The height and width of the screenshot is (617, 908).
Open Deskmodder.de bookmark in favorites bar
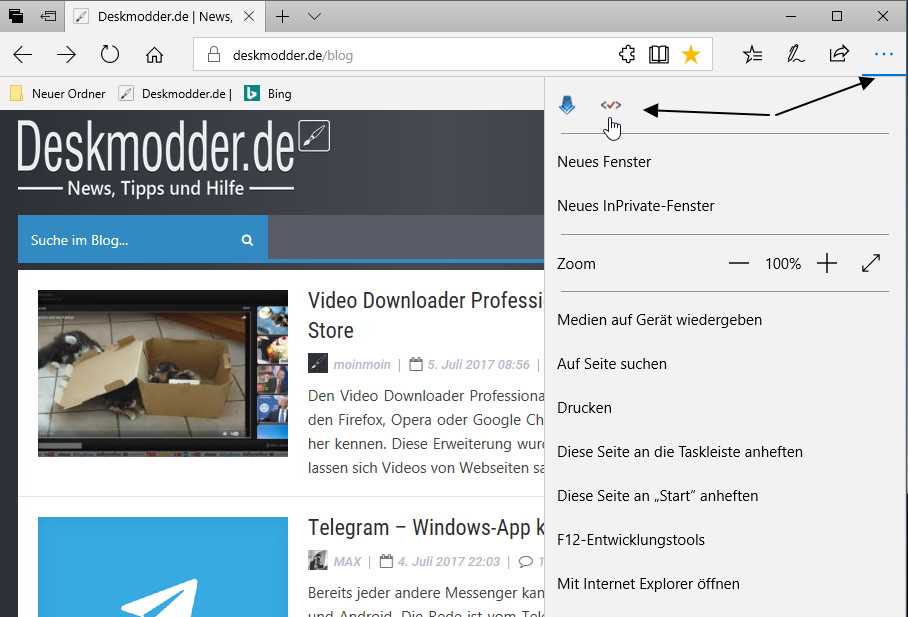pyautogui.click(x=175, y=93)
